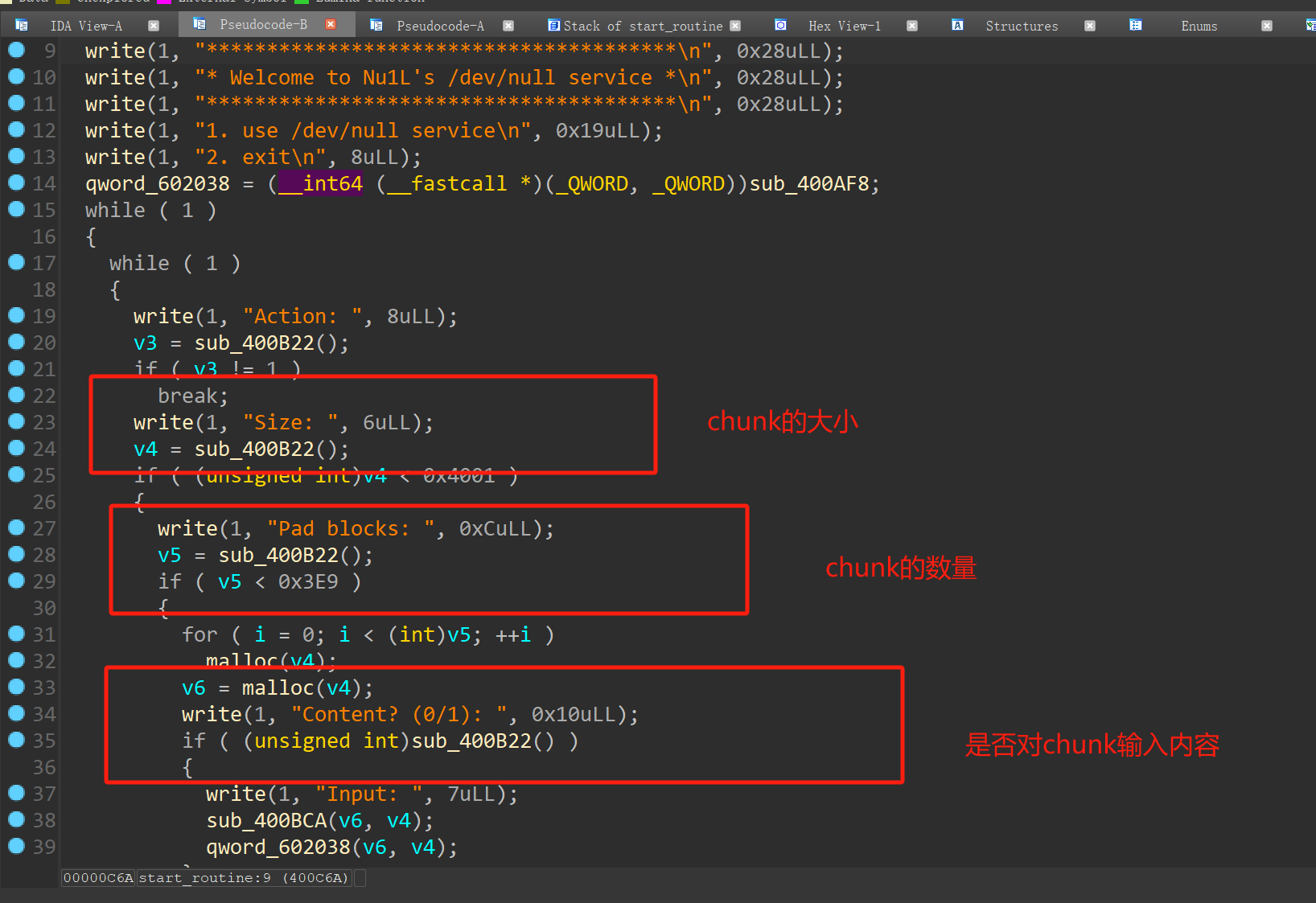Image resolution: width=1316 pixels, height=903 pixels.
Task: Click the IDA View-A tab icon
Action: [22, 26]
